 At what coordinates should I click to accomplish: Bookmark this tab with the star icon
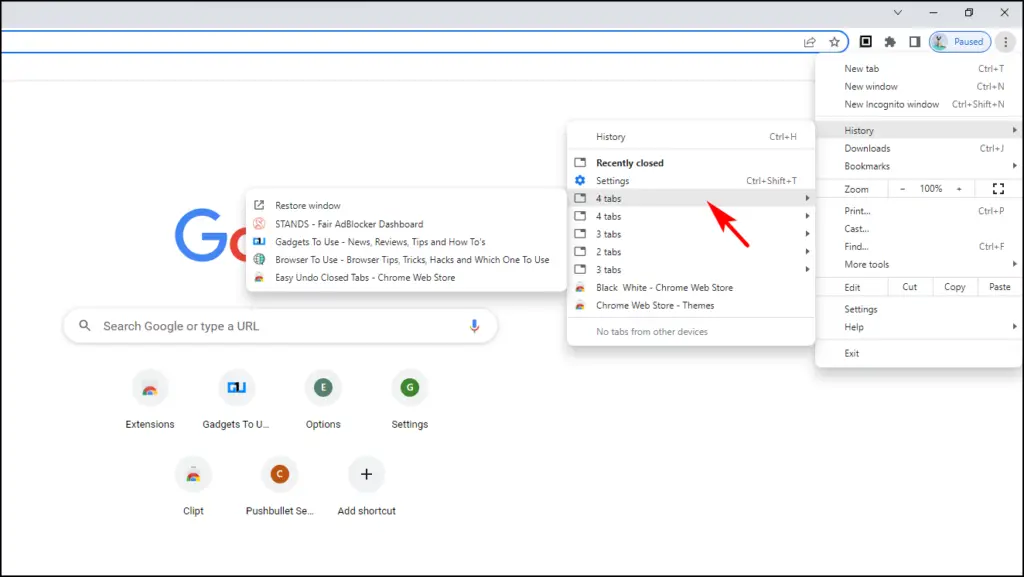834,42
